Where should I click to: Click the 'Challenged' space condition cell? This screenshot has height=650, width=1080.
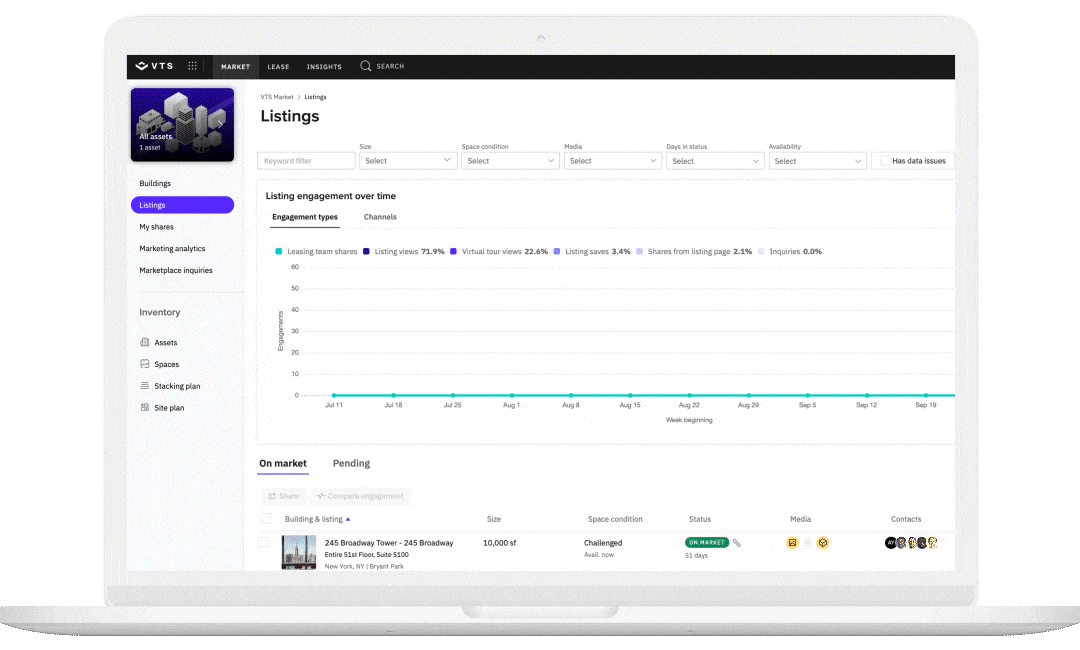coord(603,543)
